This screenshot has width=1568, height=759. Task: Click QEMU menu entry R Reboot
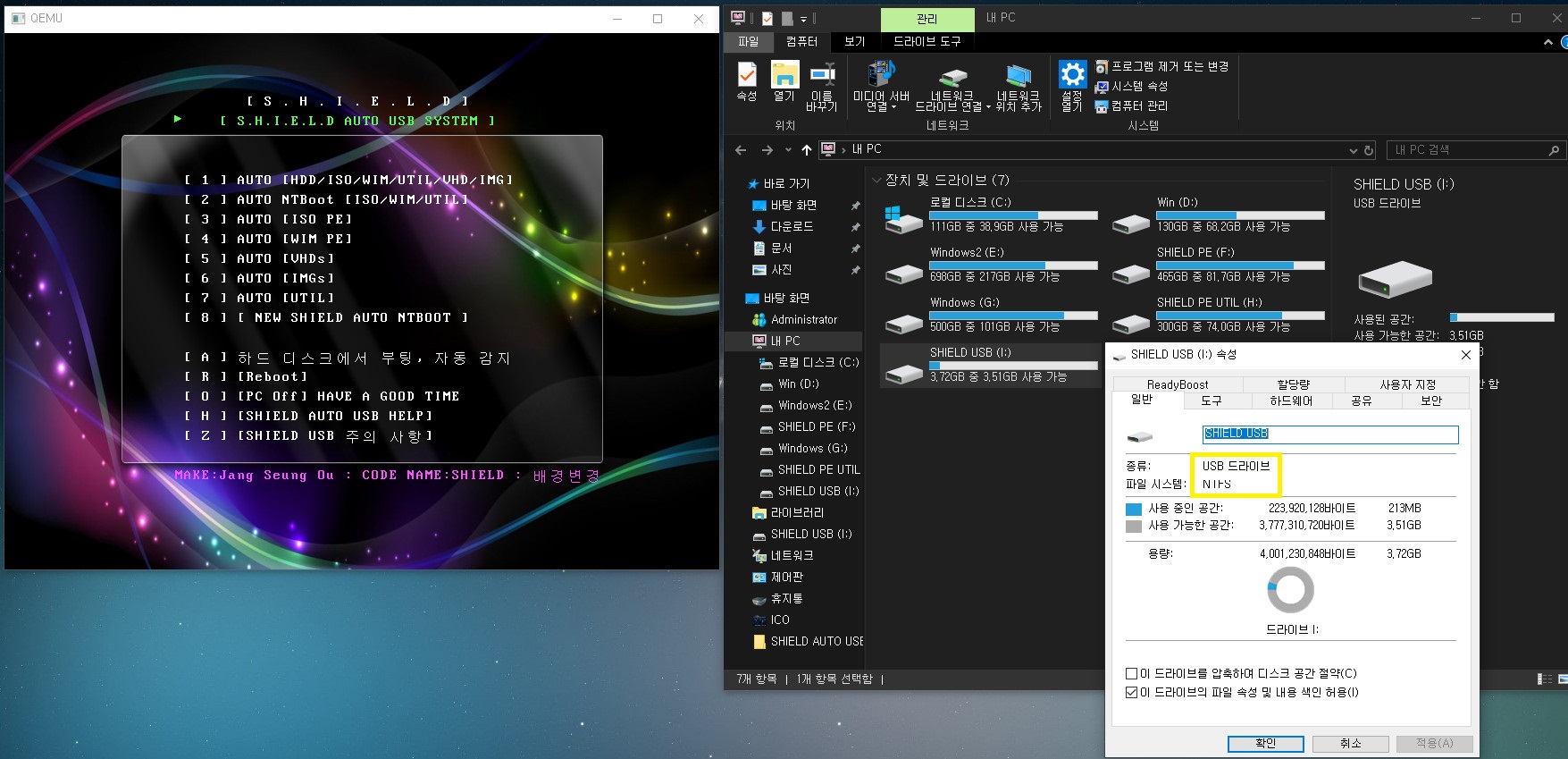tap(246, 376)
